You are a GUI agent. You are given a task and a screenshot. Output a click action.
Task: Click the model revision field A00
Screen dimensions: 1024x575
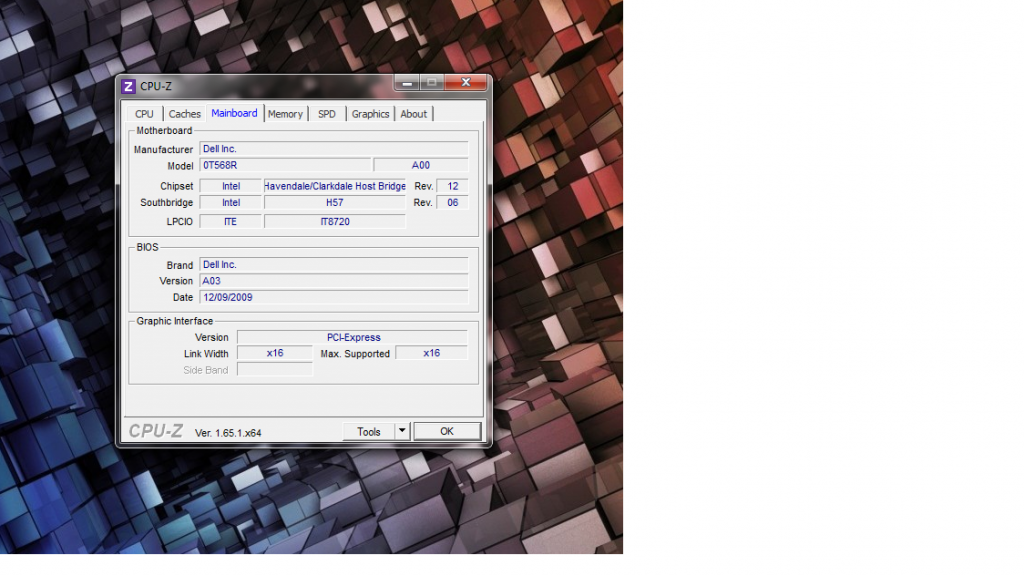(421, 165)
